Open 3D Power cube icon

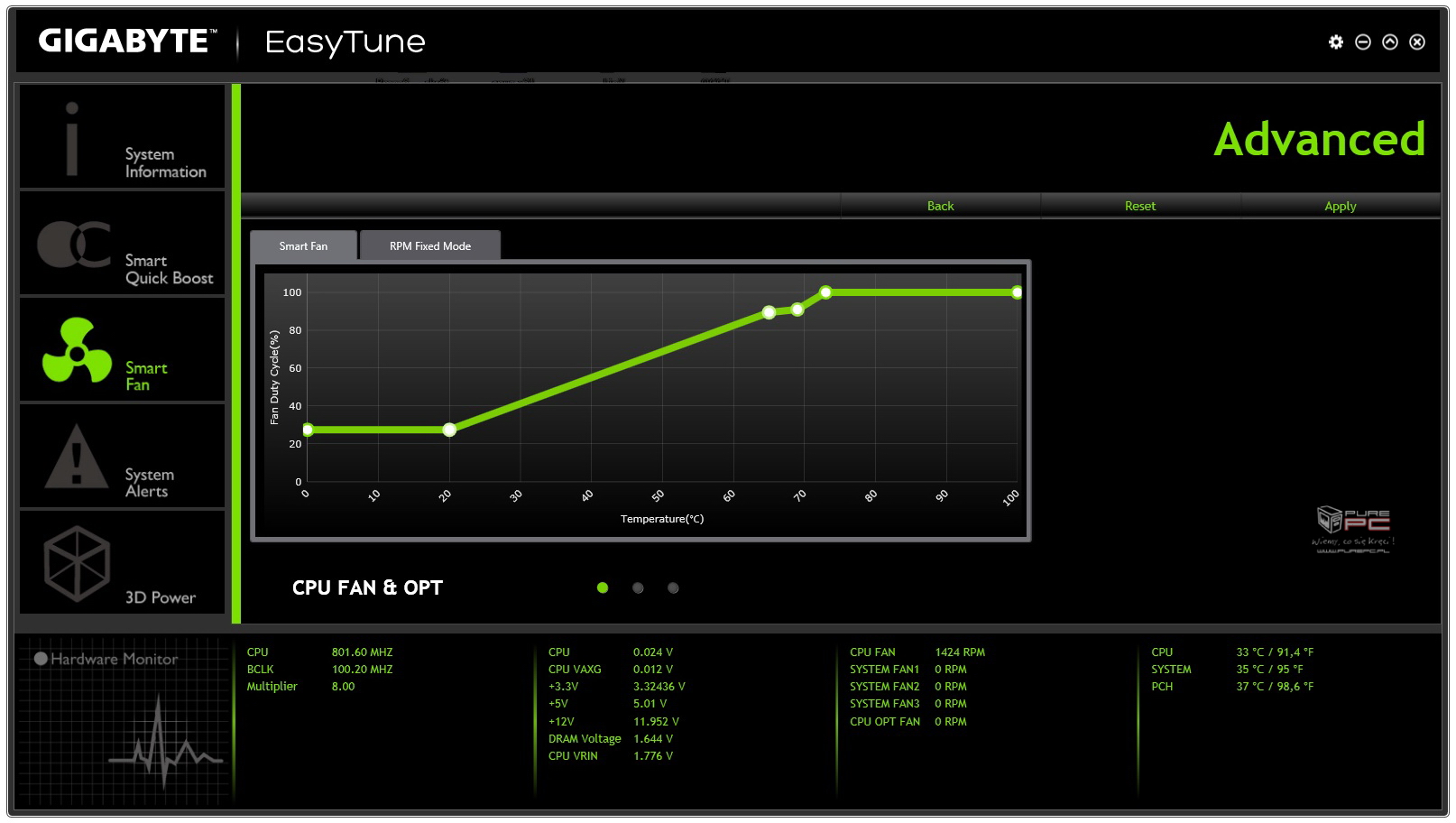[77, 564]
